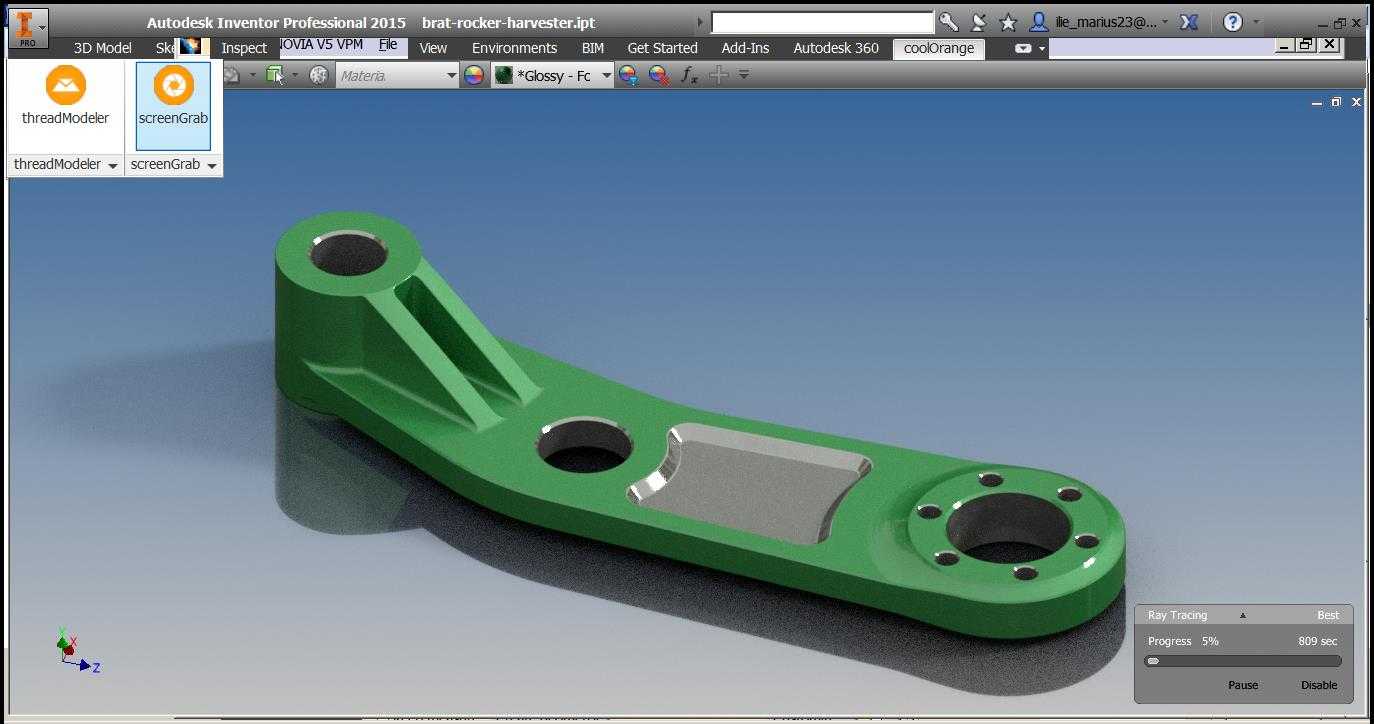1374x724 pixels.
Task: Open the appearance color wheel icon
Action: (474, 75)
